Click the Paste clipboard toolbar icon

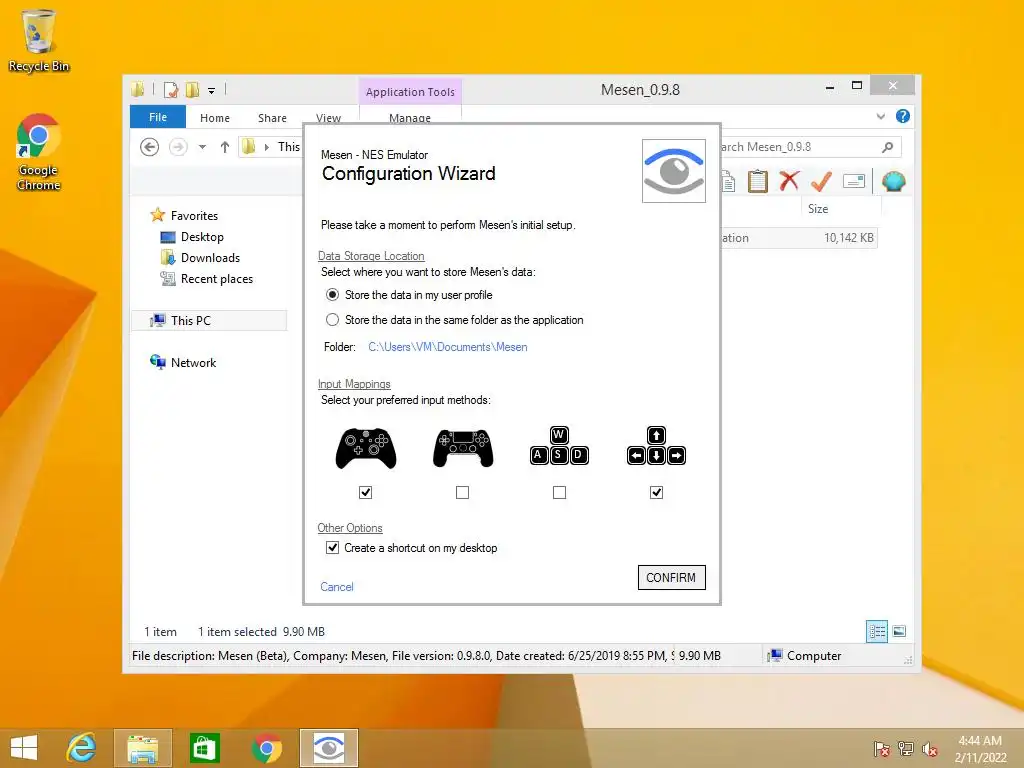758,182
